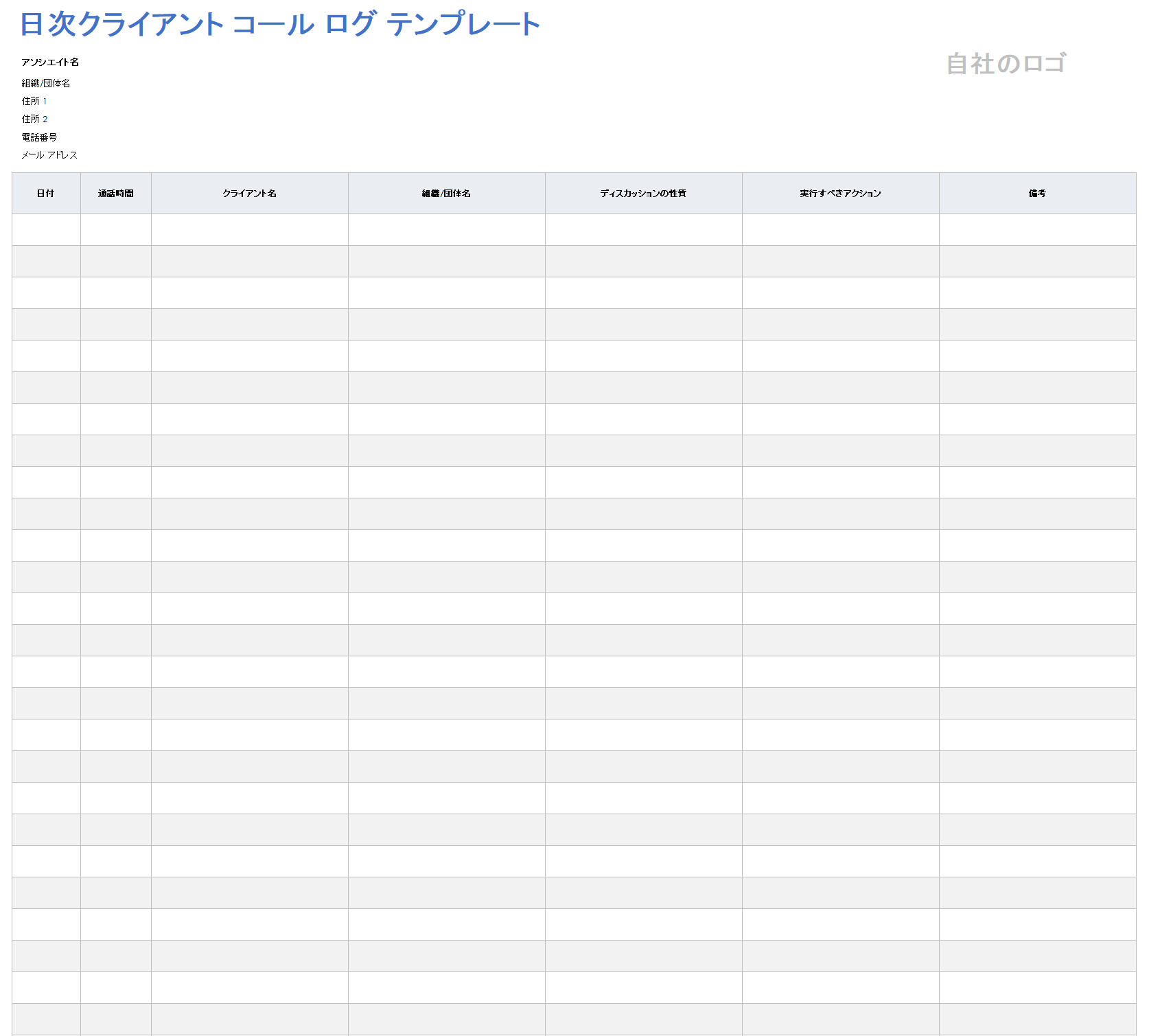
Task: Click the first empty cell under 日付
Action: 46,230
